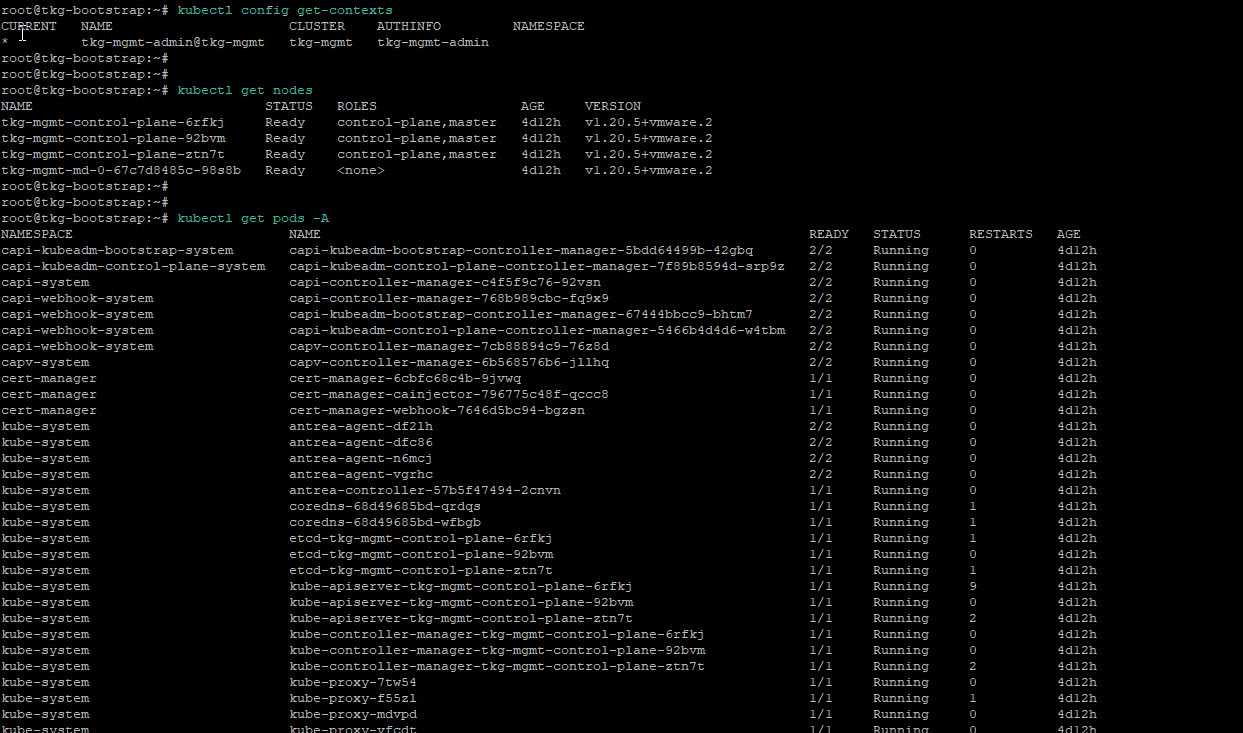
Task: Click the <none> role value
Action: point(361,170)
